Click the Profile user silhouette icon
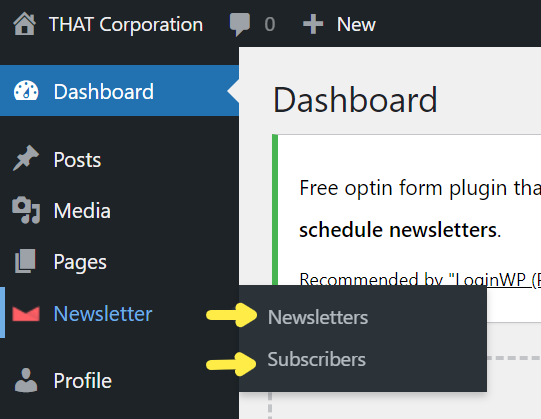The height and width of the screenshot is (419, 541). (26, 380)
